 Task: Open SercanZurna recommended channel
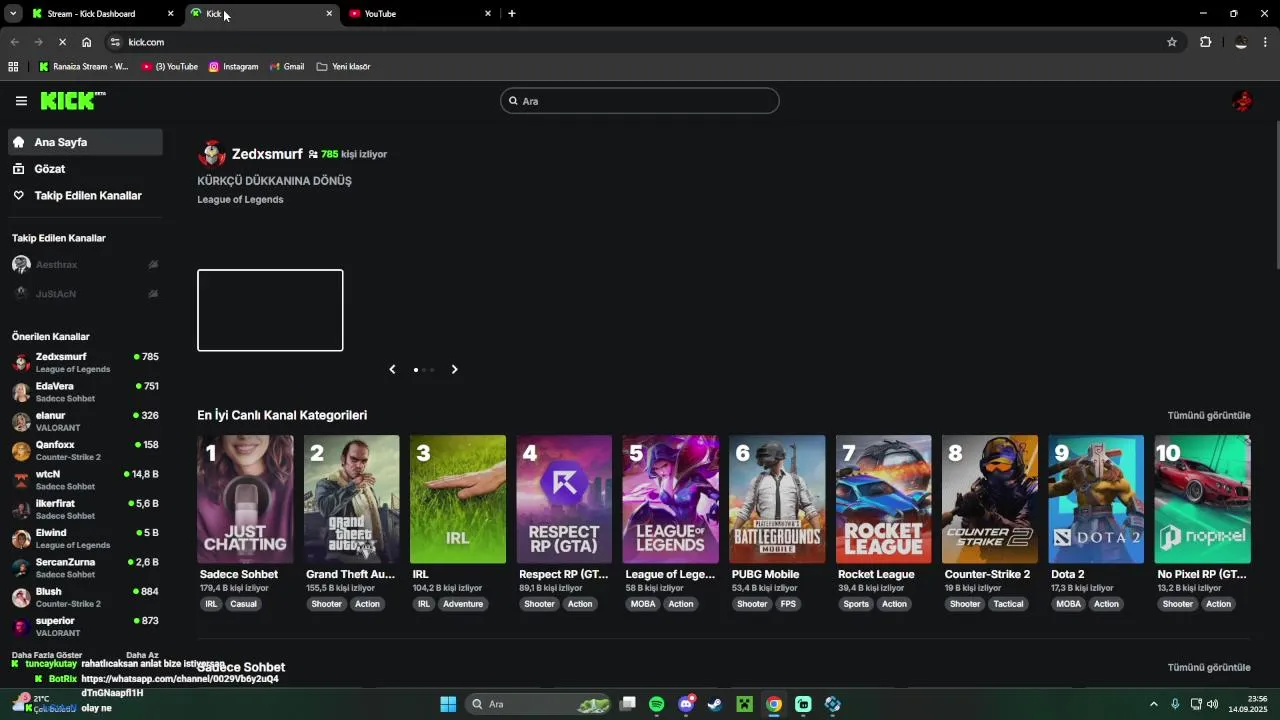[x=85, y=568]
